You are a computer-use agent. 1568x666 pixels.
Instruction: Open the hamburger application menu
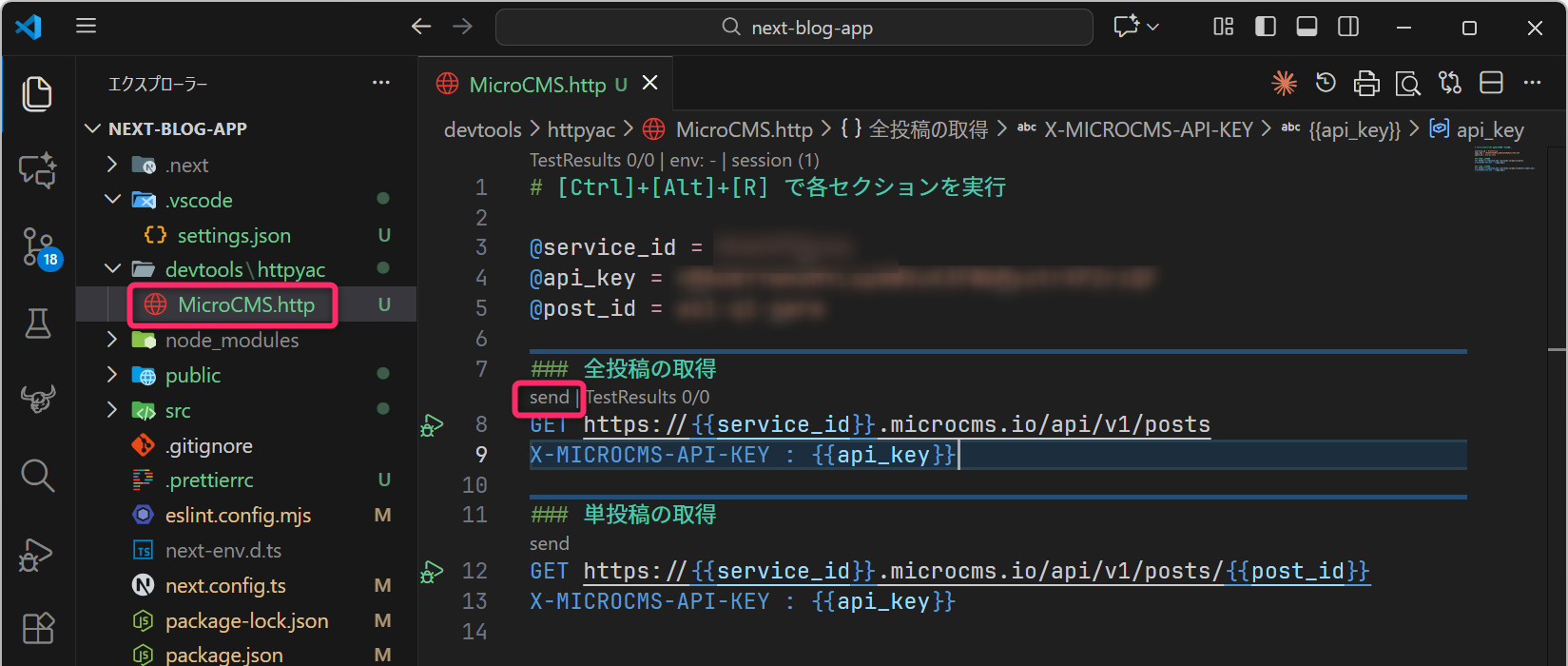(87, 26)
